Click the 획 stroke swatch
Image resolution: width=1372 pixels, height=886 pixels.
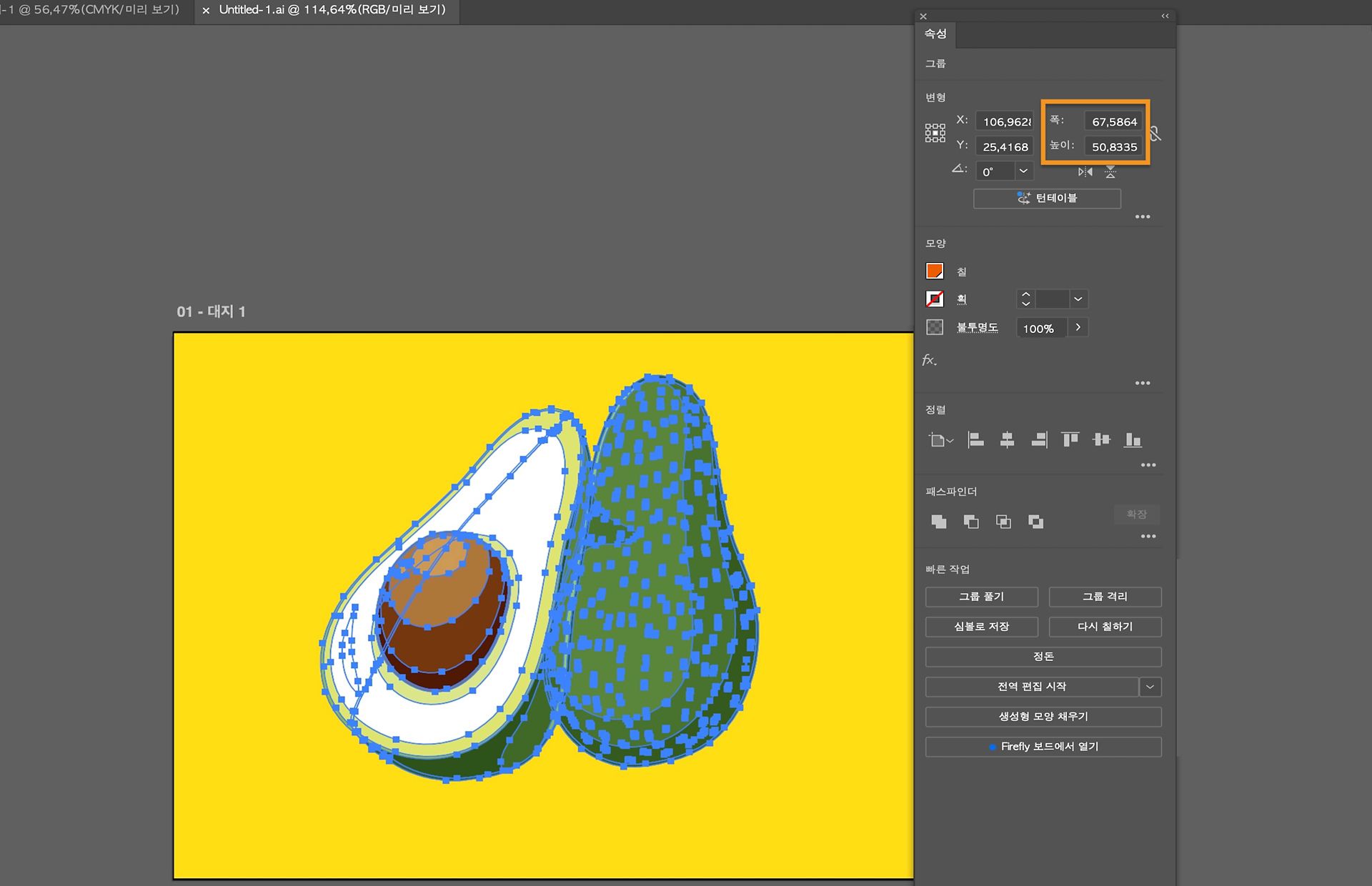[x=935, y=299]
